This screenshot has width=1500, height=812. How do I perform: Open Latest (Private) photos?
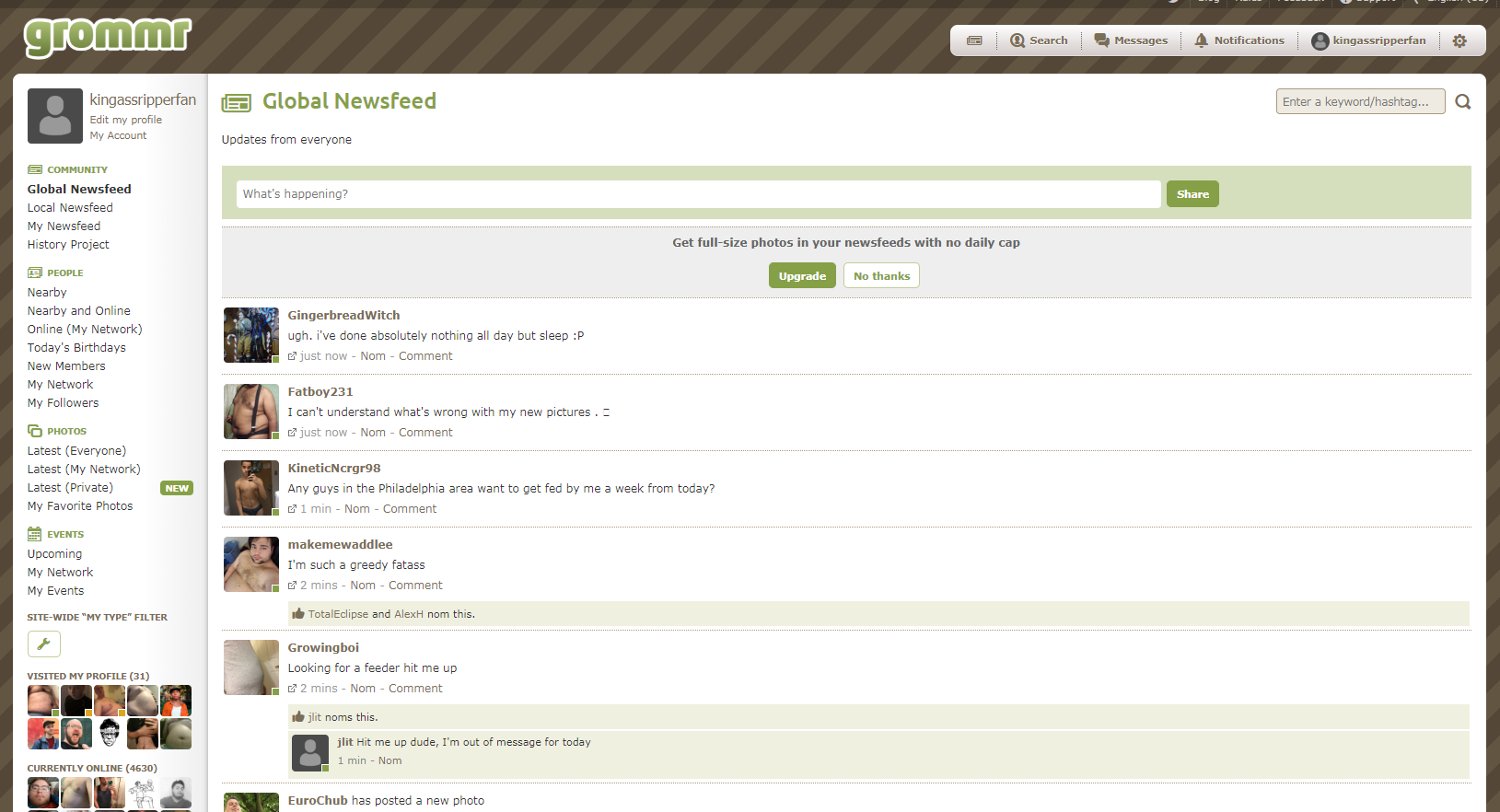click(70, 488)
